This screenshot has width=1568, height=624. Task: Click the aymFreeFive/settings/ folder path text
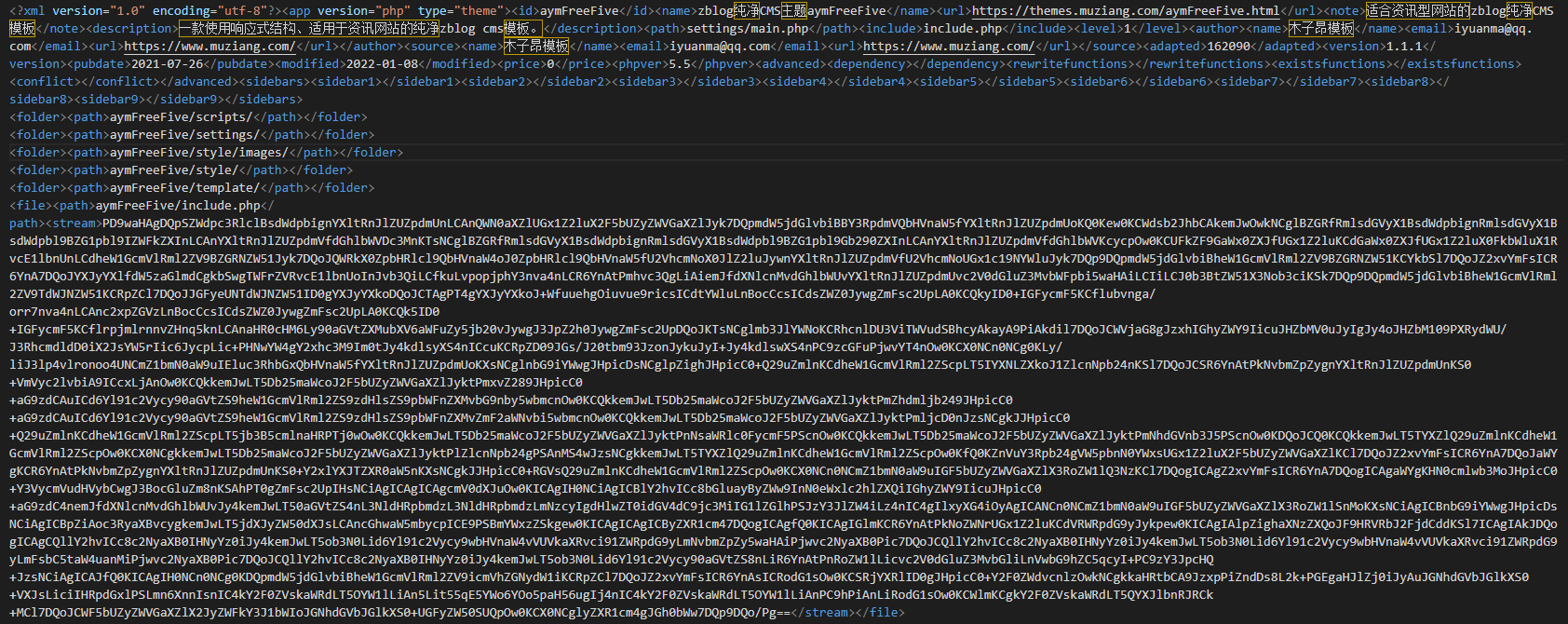coord(184,135)
